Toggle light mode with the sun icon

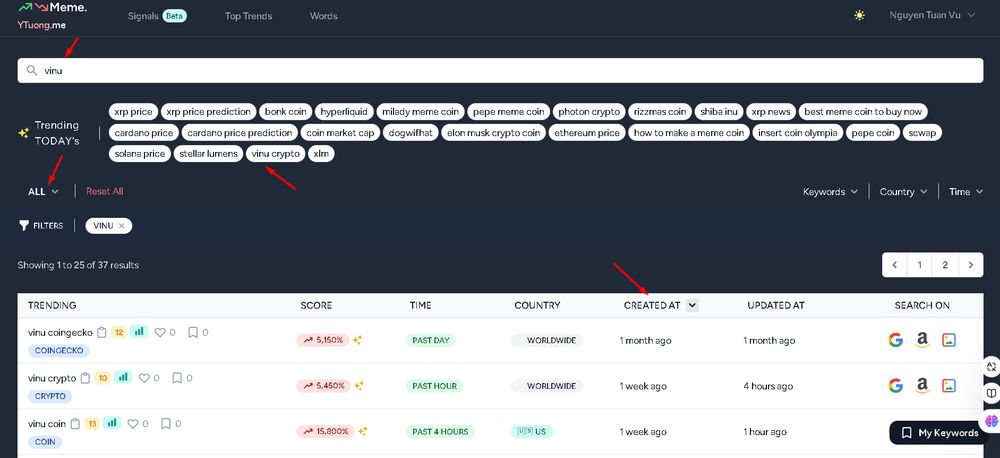[860, 15]
